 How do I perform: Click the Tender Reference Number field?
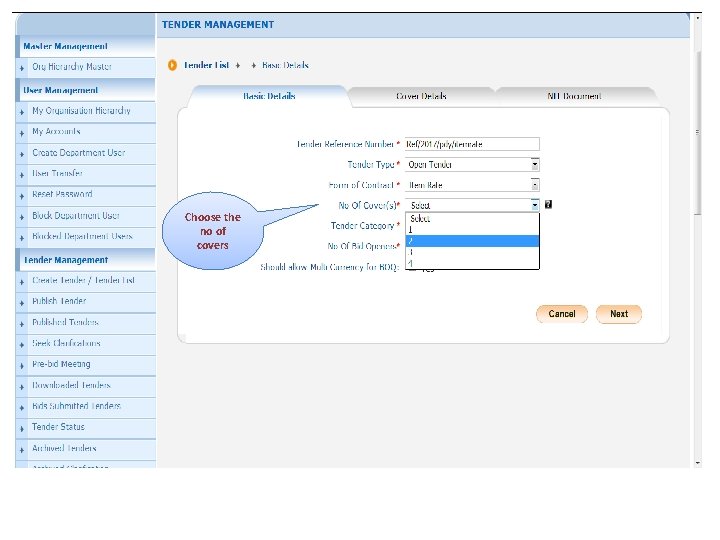click(472, 144)
